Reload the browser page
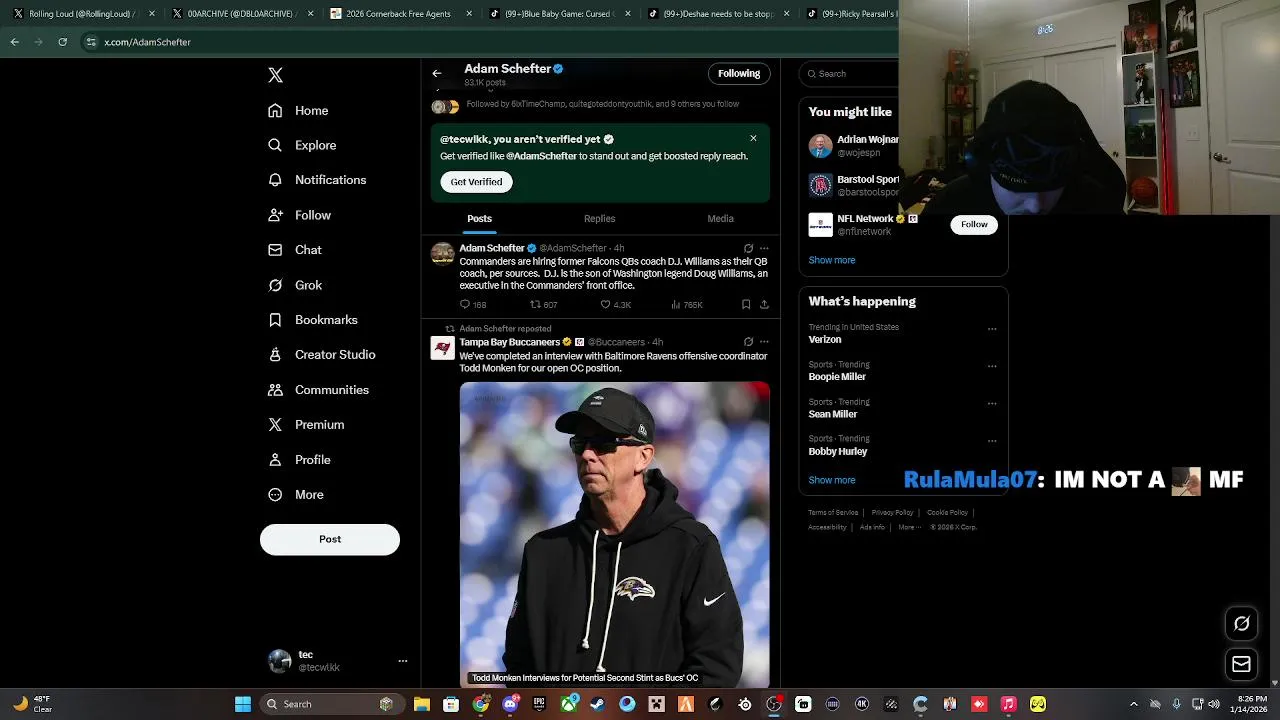The image size is (1280, 720). click(62, 42)
